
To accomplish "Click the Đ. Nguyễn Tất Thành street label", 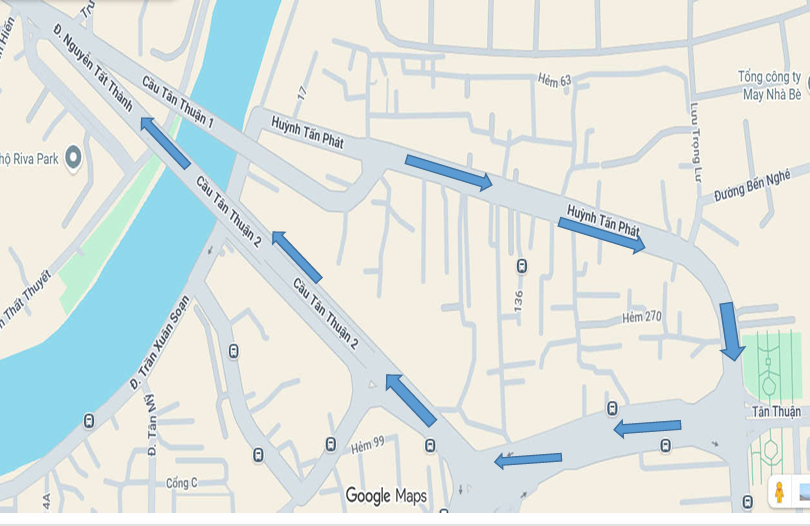I will (93, 67).
